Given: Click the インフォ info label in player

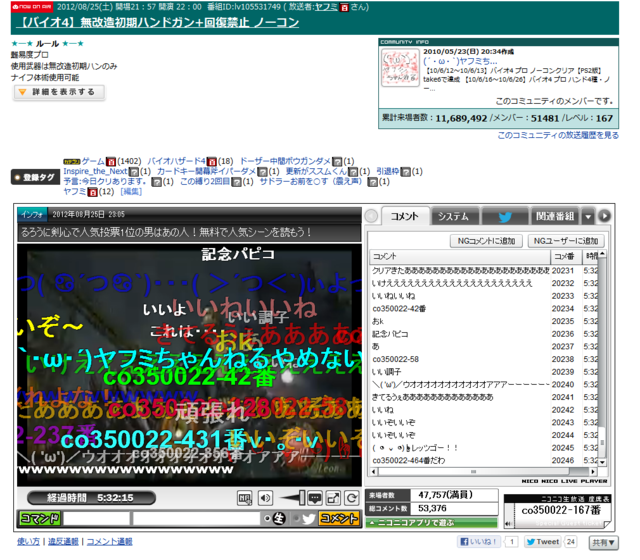Looking at the screenshot, I should 32,214.
